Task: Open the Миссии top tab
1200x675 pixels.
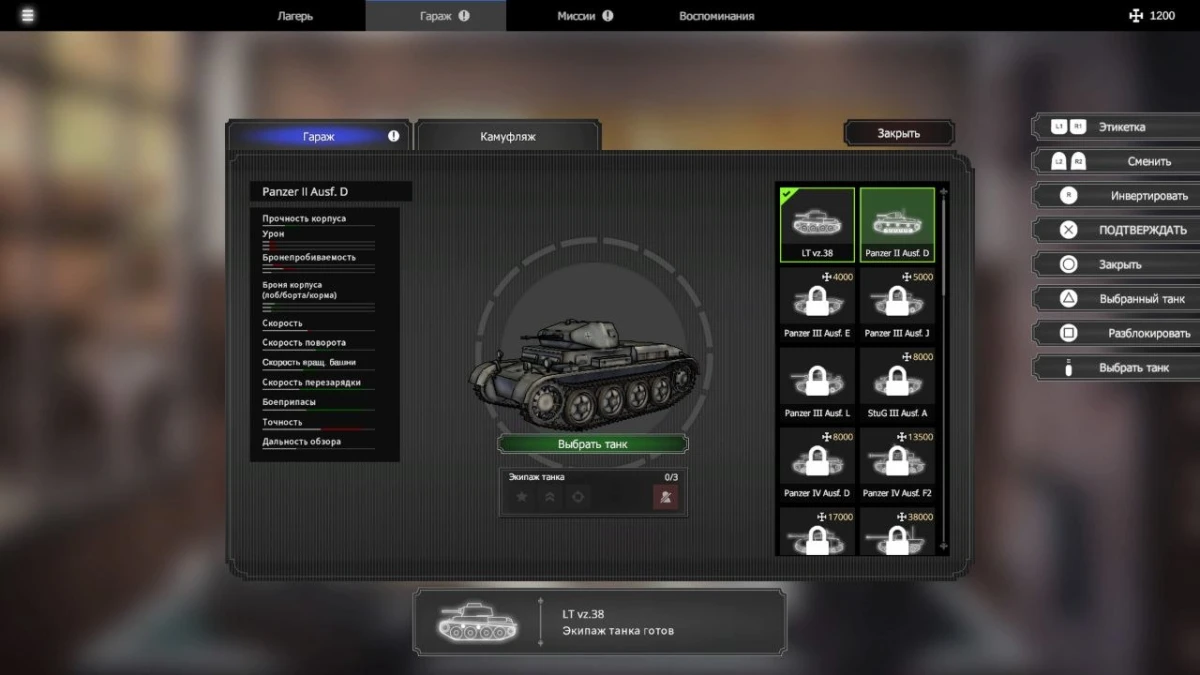Action: 585,16
